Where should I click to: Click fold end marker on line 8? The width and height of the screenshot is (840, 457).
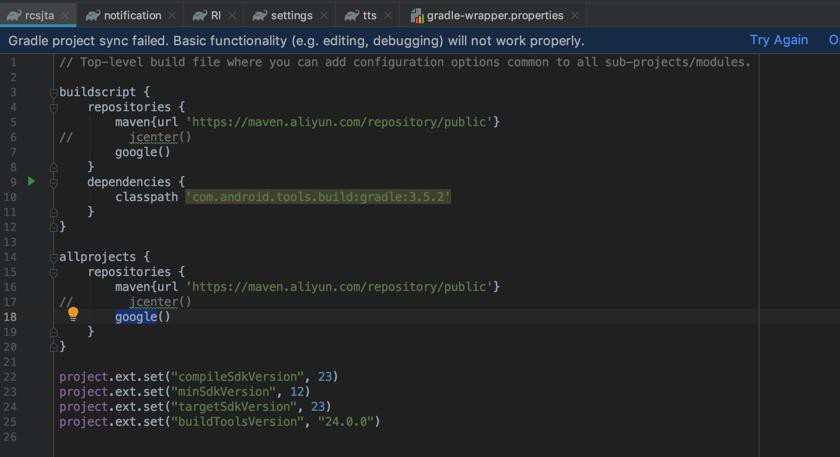click(54, 167)
